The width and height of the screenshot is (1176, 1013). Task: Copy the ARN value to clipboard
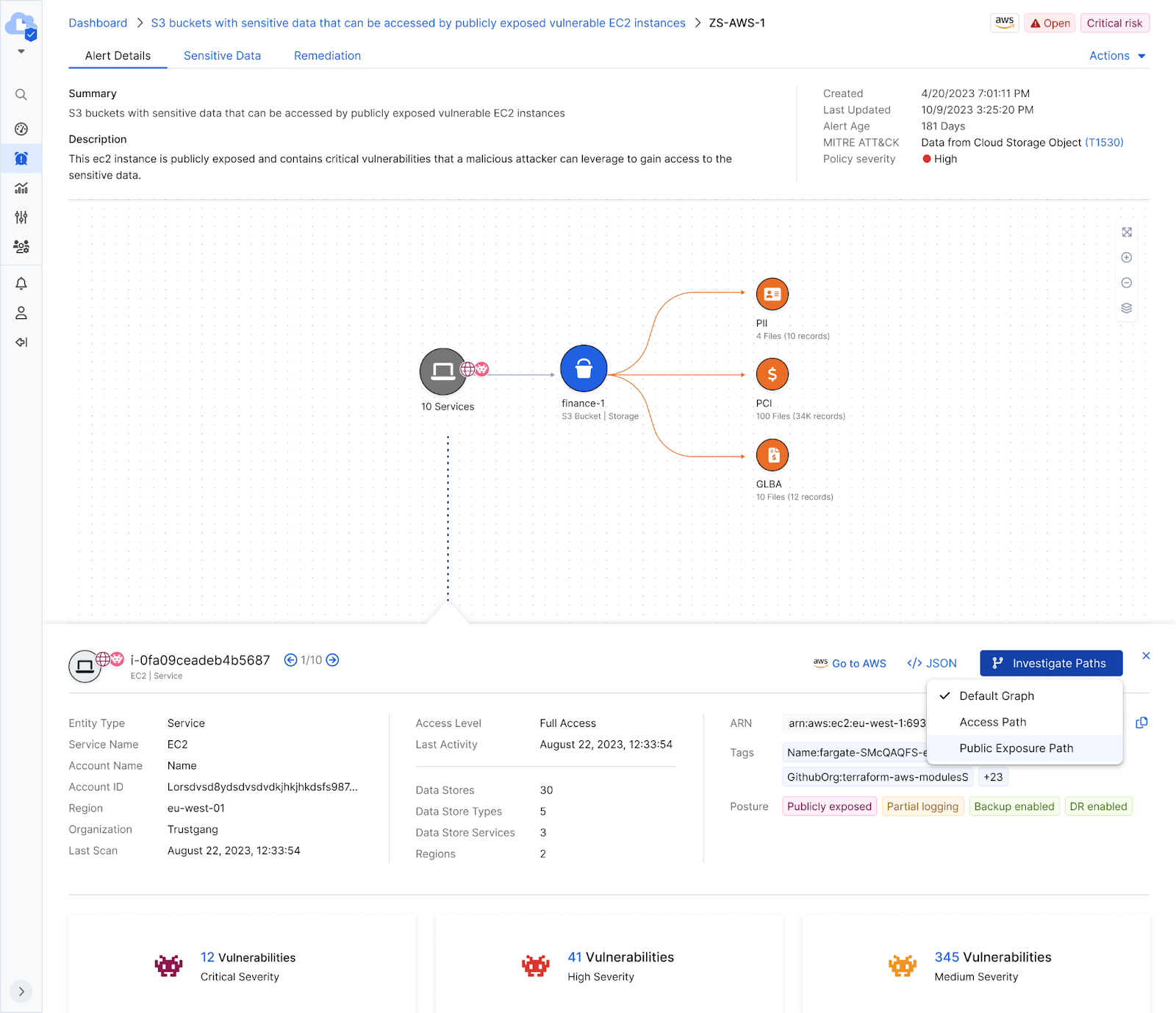1141,723
